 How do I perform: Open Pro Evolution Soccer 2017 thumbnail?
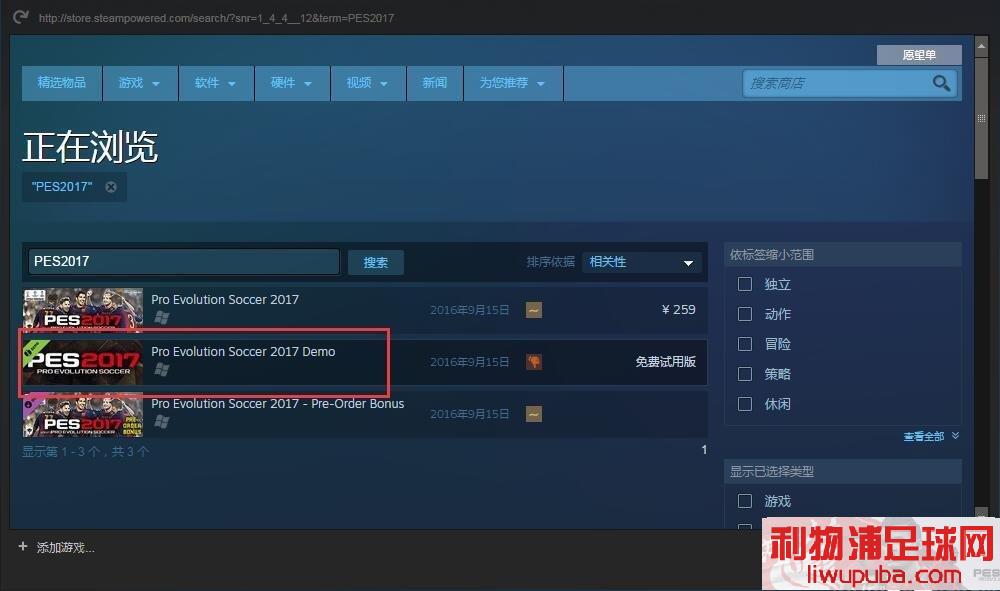pos(83,310)
